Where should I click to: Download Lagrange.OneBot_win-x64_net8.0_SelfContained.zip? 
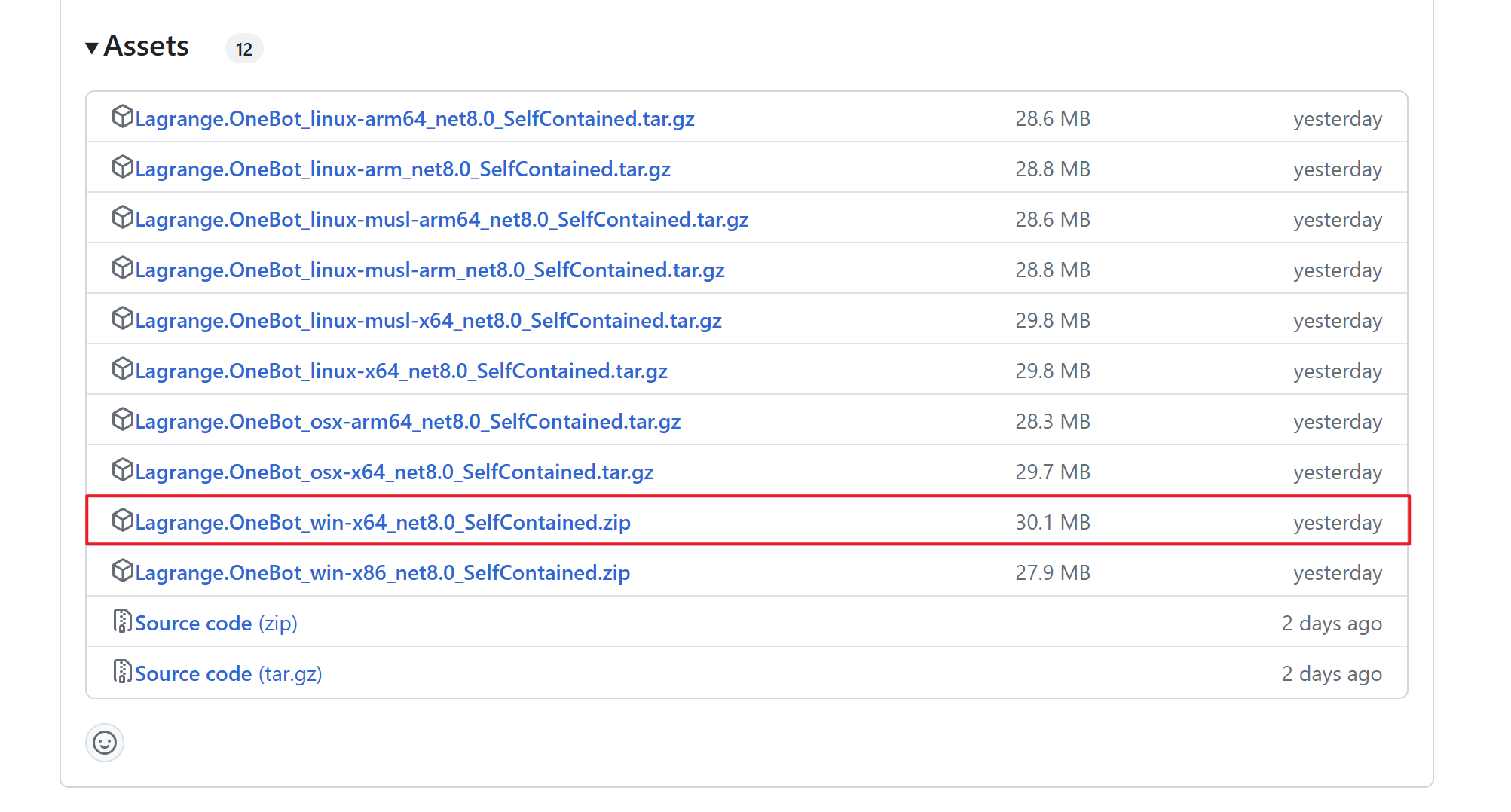[x=383, y=523]
